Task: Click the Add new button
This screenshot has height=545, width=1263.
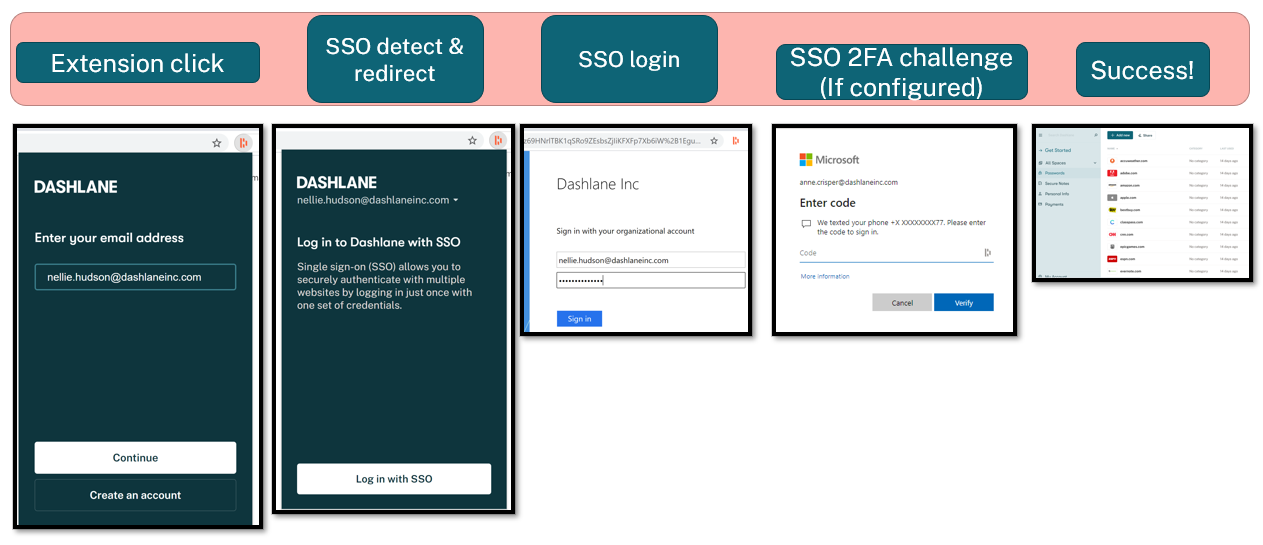Action: [x=1120, y=135]
